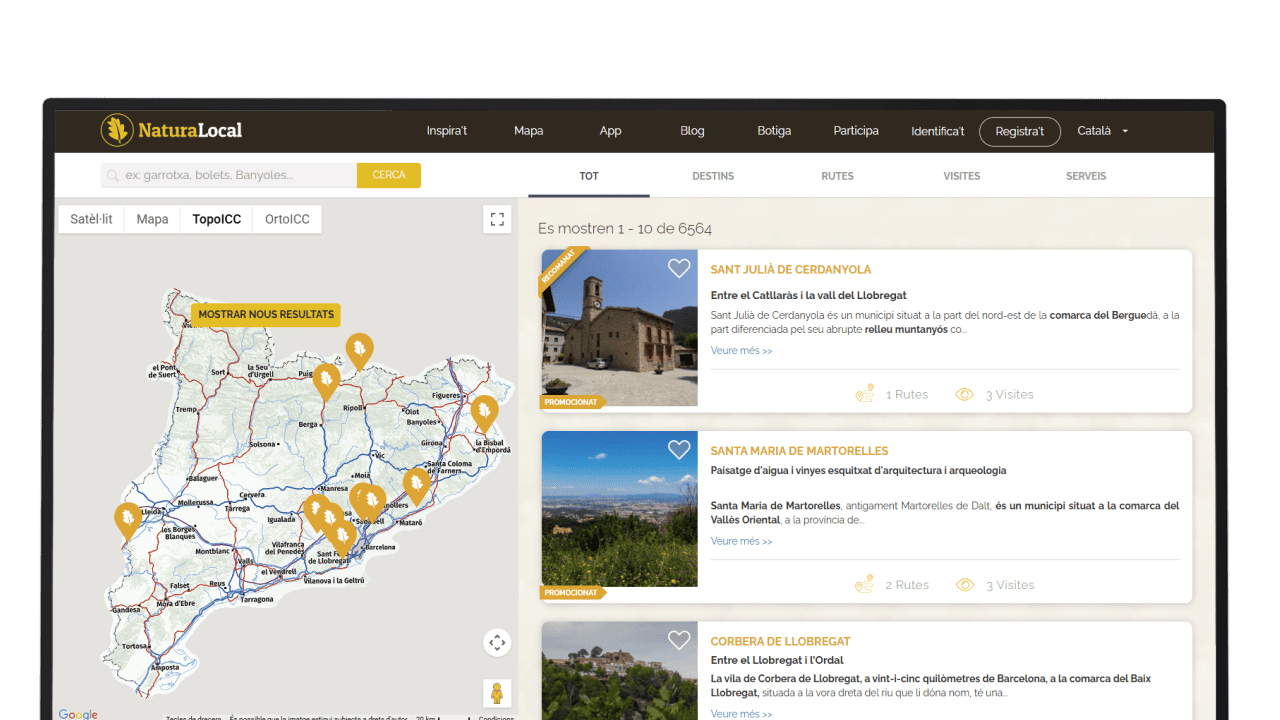Click the heart icon on Santa Maria de Martorelles
Viewport: 1280px width, 720px height.
click(x=679, y=449)
